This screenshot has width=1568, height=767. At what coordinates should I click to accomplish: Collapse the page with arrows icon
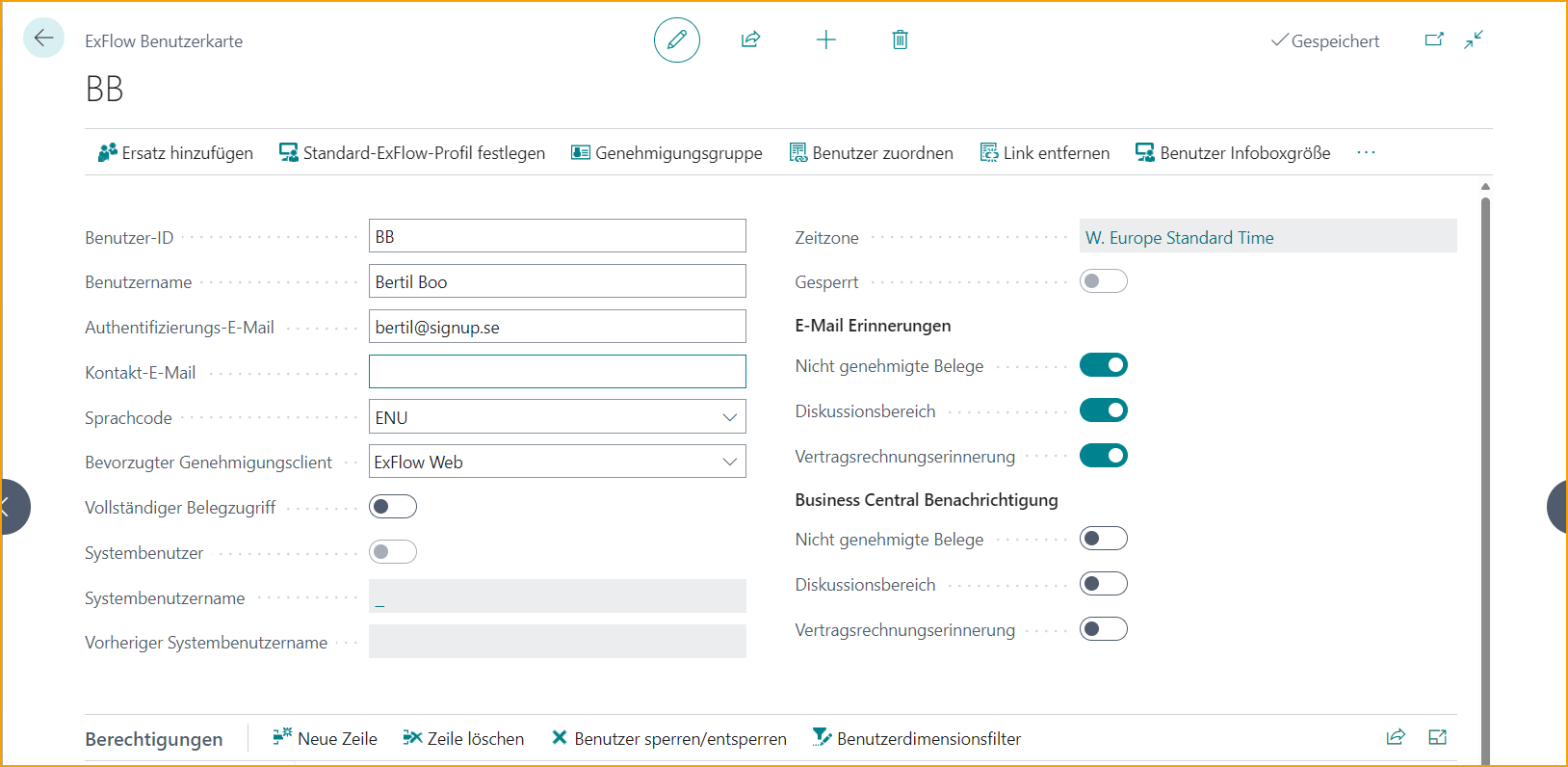[1474, 40]
